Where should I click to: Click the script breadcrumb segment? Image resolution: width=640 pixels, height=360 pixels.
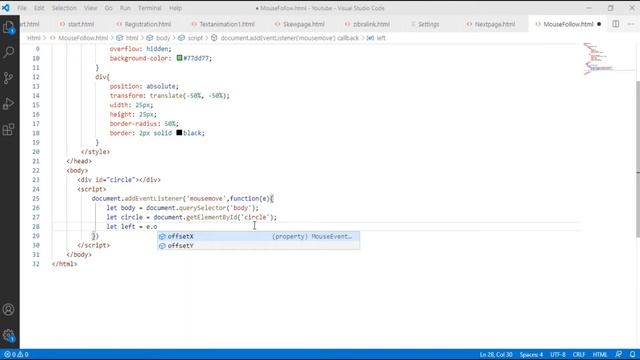[x=195, y=38]
